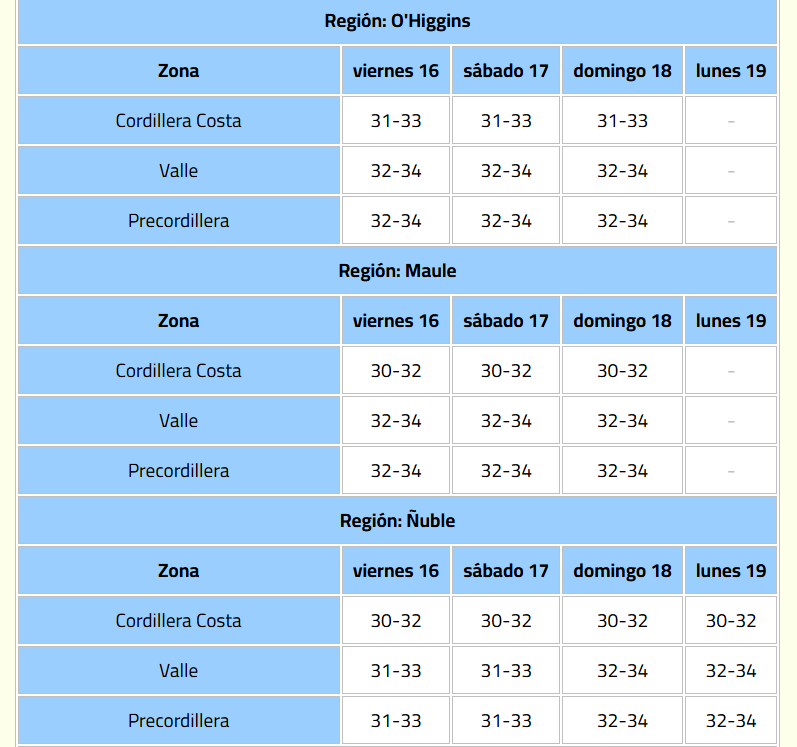Select Maule Cordillera Costa sábado 17 value
The image size is (797, 747).
point(506,371)
